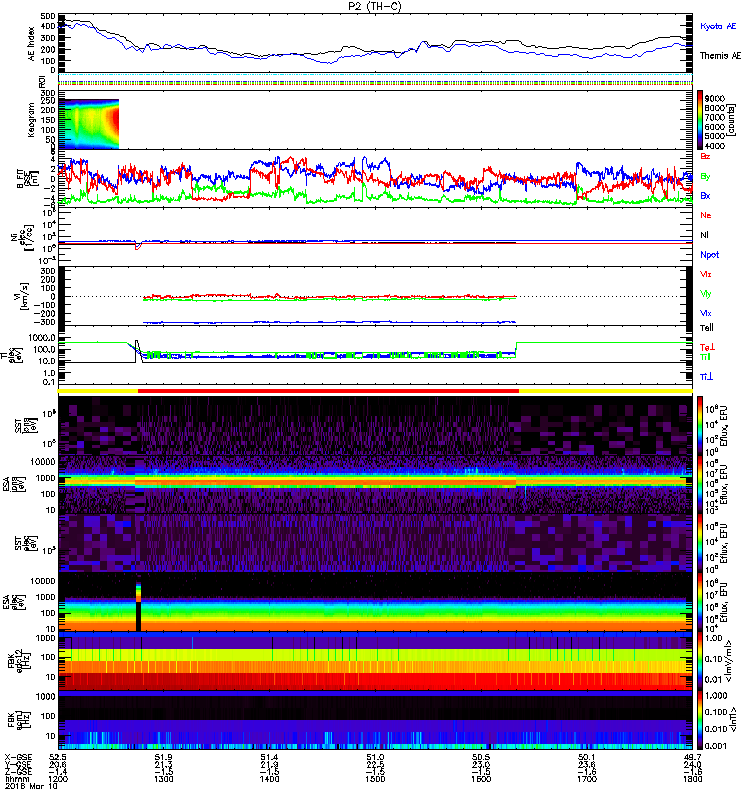Click the X-GSE value 49.7
This screenshot has height=800, width=750.
coord(692,757)
